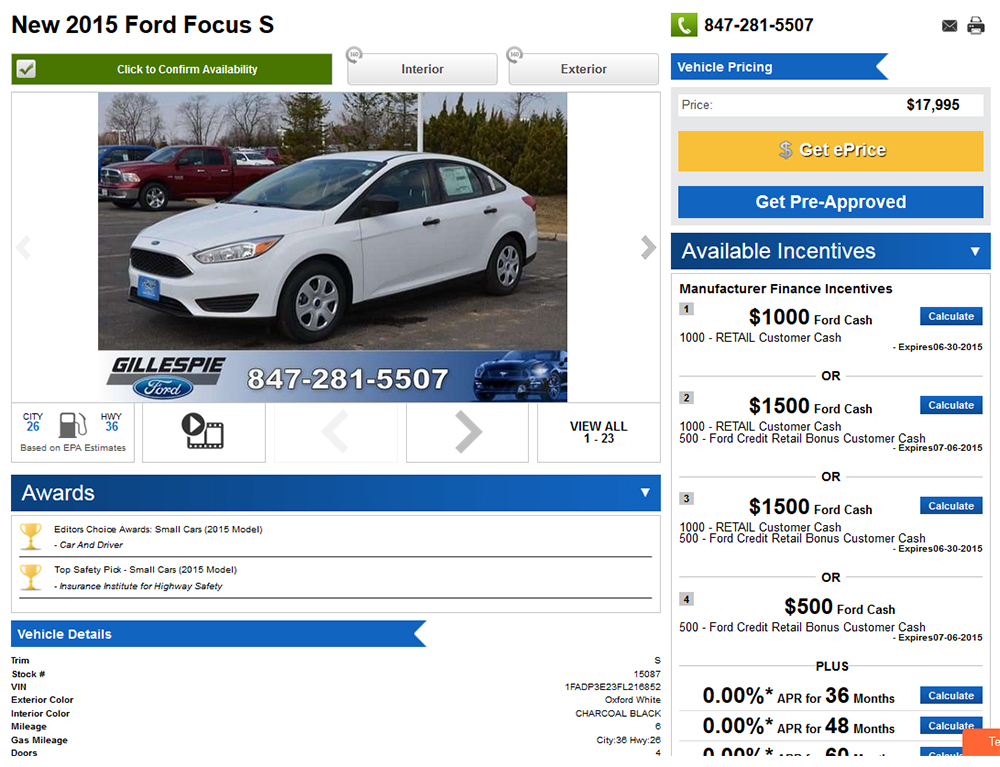Click the Manufacturer Finance Incentives heading
This screenshot has width=1000, height=767.
(786, 289)
